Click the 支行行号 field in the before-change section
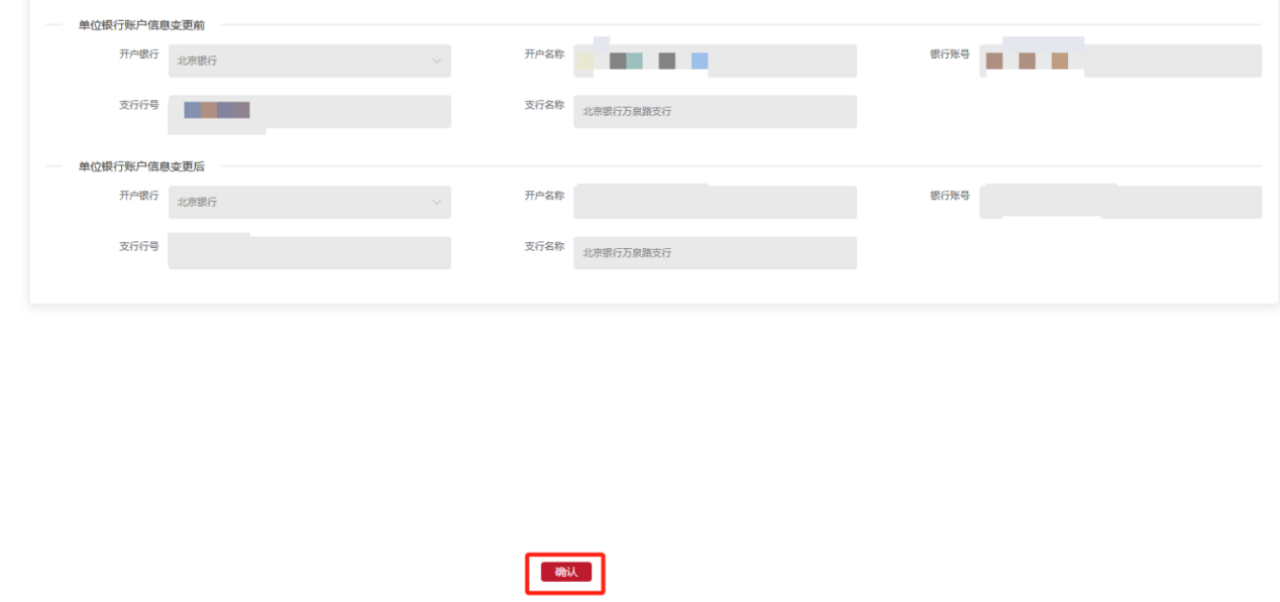Viewport: 1280px width, 602px height. click(x=308, y=111)
